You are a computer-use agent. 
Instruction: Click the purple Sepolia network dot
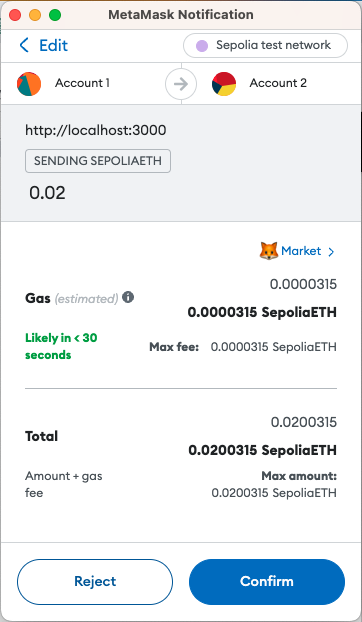[x=202, y=46]
